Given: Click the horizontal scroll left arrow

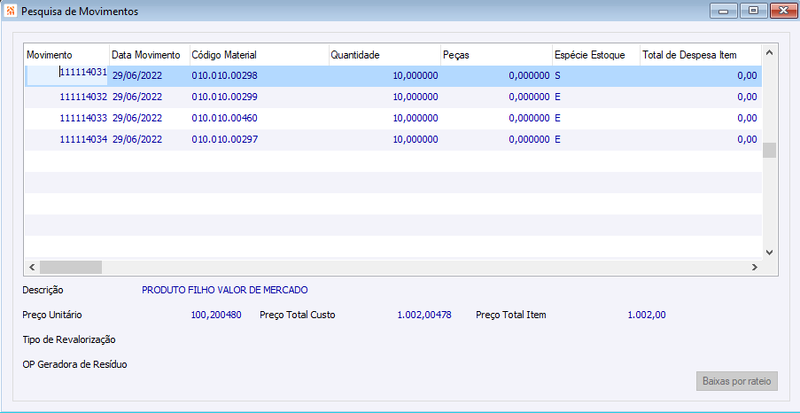Looking at the screenshot, I should tap(32, 267).
